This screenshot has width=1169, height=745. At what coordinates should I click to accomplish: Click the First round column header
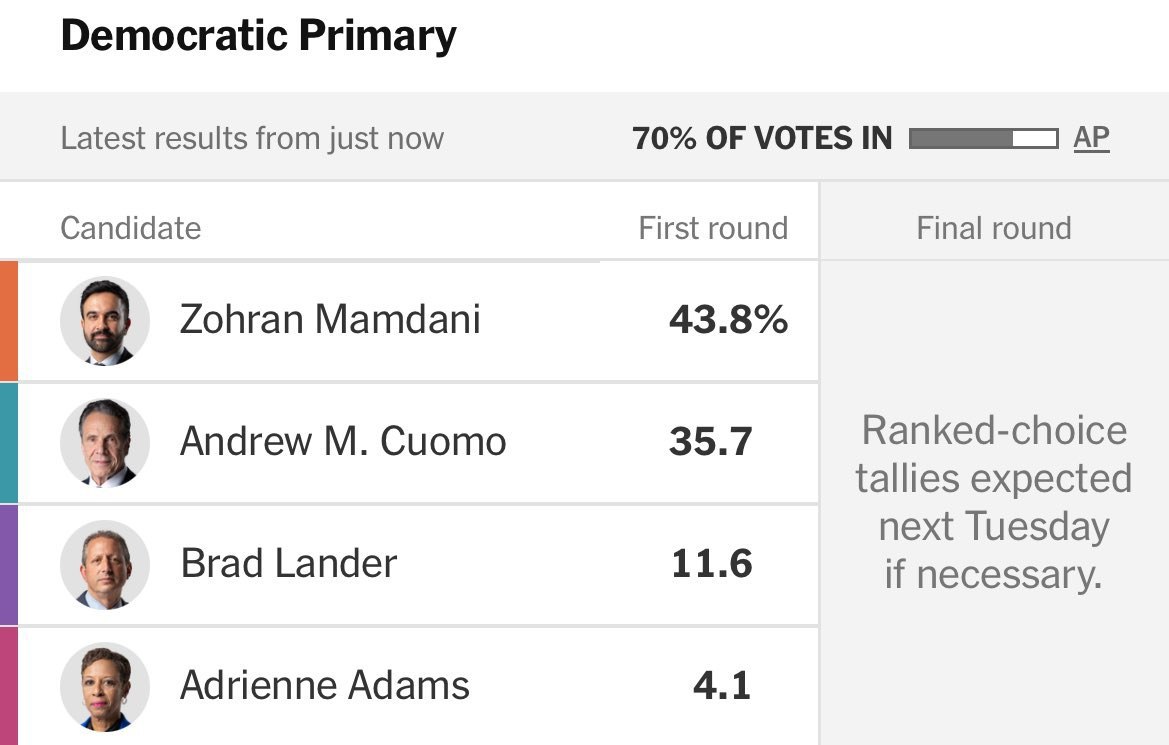tap(713, 228)
